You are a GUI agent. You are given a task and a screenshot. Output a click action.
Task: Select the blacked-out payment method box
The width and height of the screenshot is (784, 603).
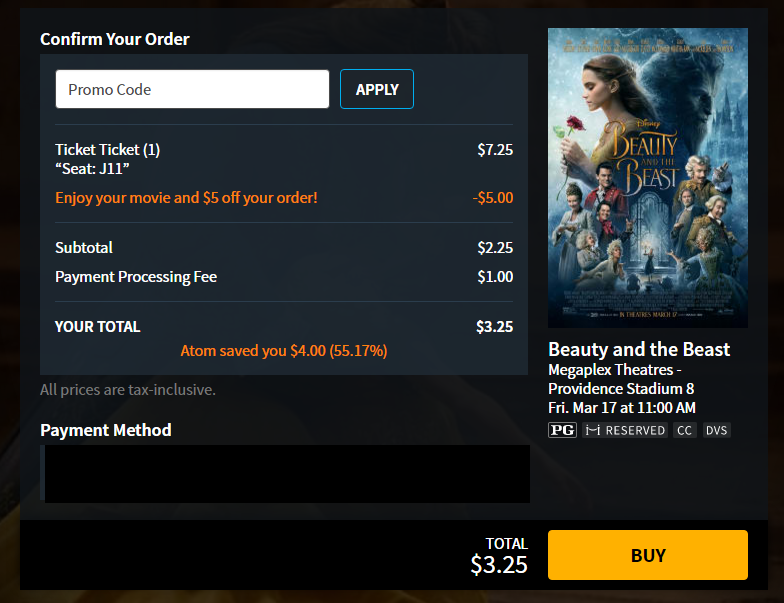(x=286, y=474)
